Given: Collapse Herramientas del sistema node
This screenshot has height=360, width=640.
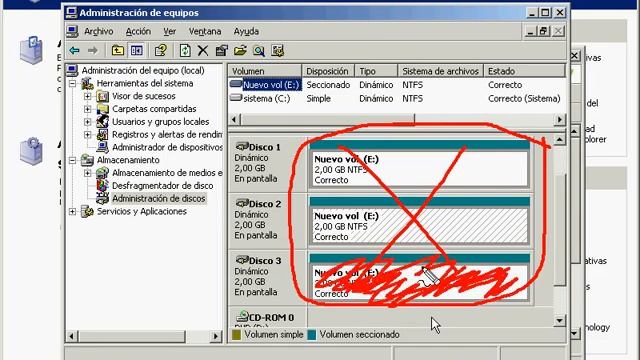Looking at the screenshot, I should point(72,83).
